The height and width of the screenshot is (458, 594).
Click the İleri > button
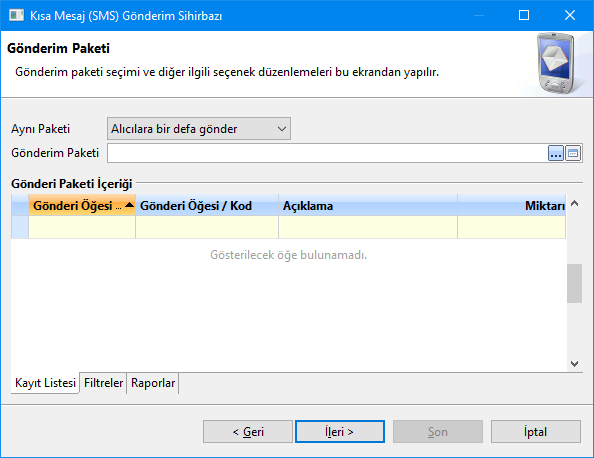[340, 431]
